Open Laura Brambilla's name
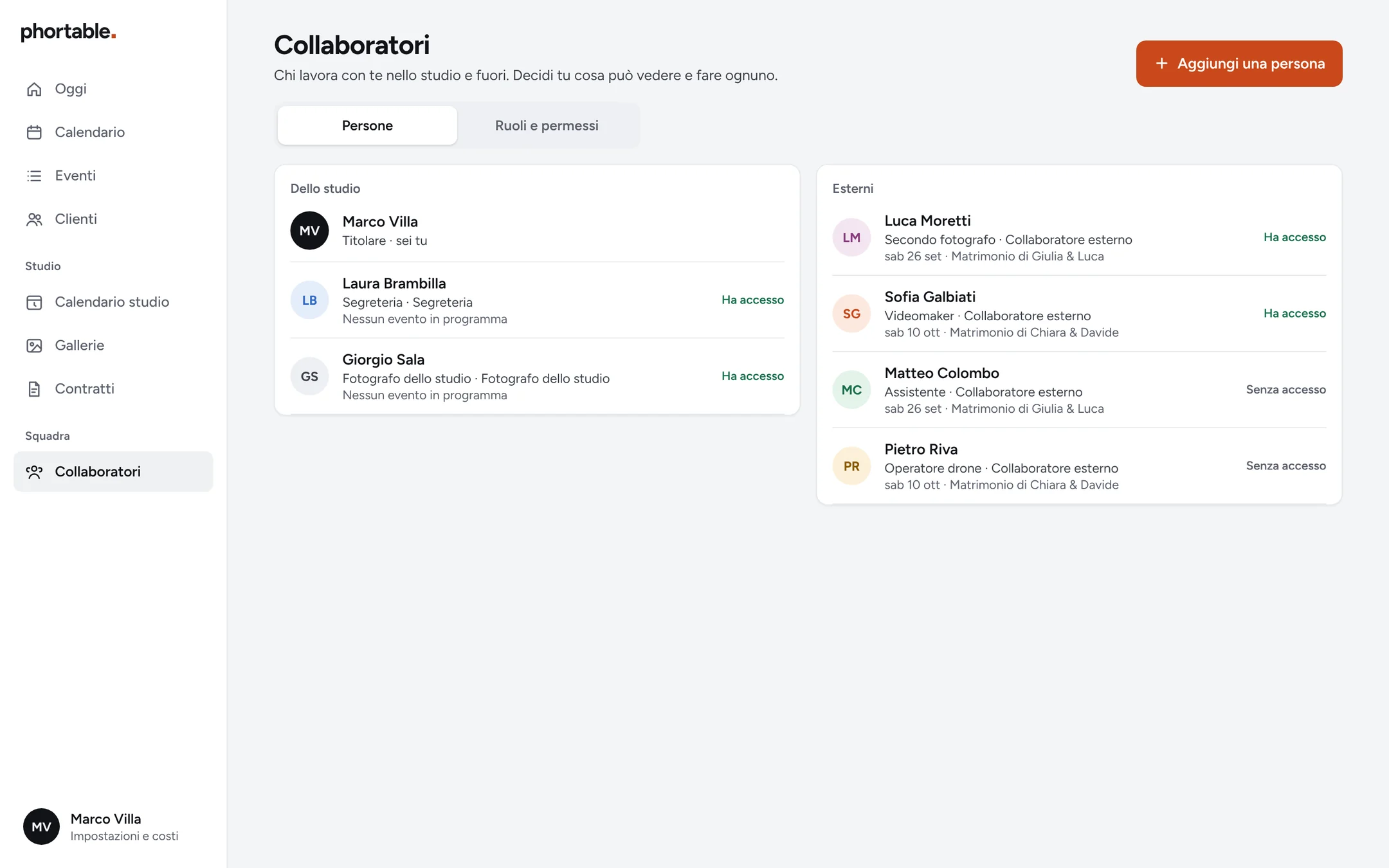The width and height of the screenshot is (1389, 868). 394,284
